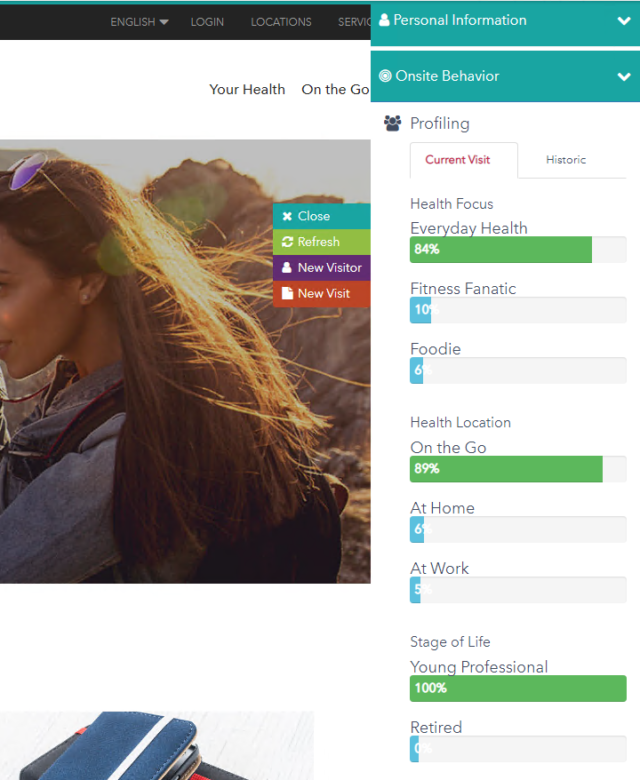Image resolution: width=640 pixels, height=780 pixels.
Task: Click the Everyday Health 84% progress bar
Action: click(500, 250)
